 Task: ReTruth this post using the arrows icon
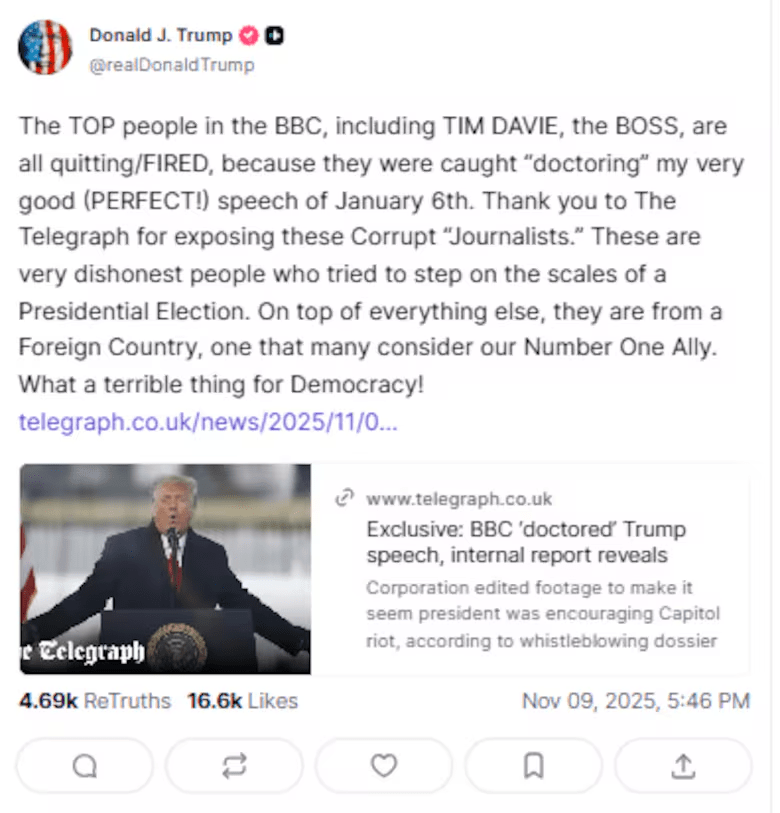[x=234, y=766]
